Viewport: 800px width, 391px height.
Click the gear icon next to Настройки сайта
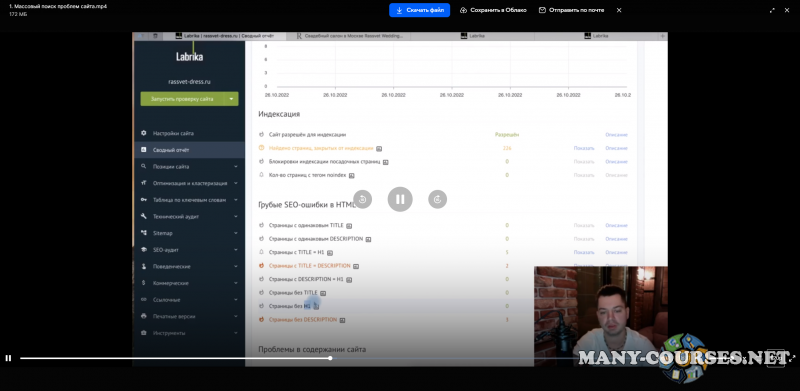[x=143, y=133]
